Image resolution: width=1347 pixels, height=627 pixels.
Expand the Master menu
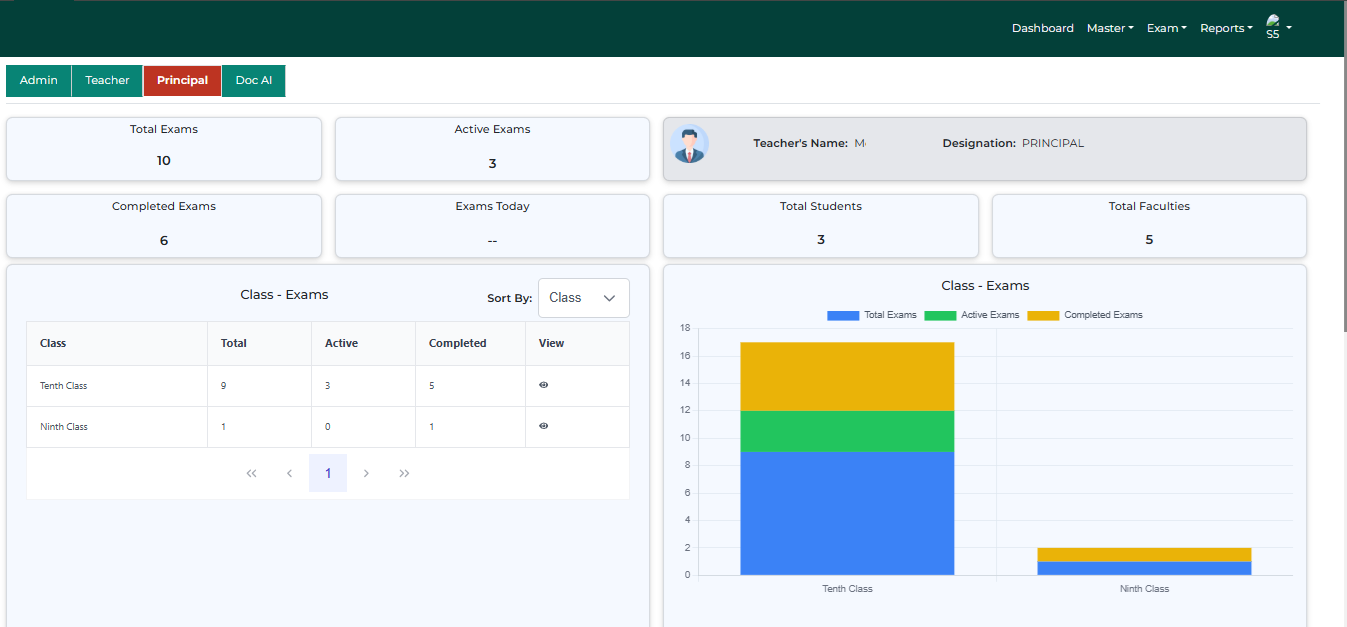(1110, 28)
